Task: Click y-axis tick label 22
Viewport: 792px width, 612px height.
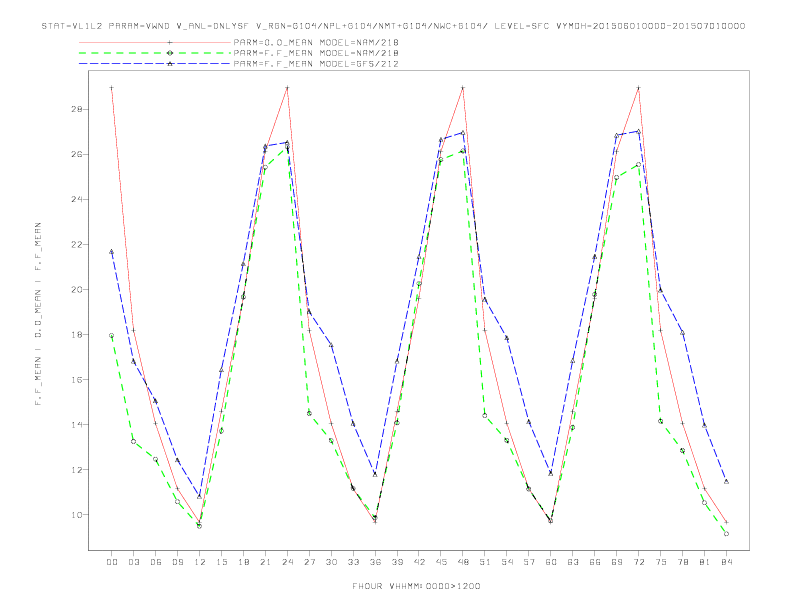Action: click(x=75, y=244)
